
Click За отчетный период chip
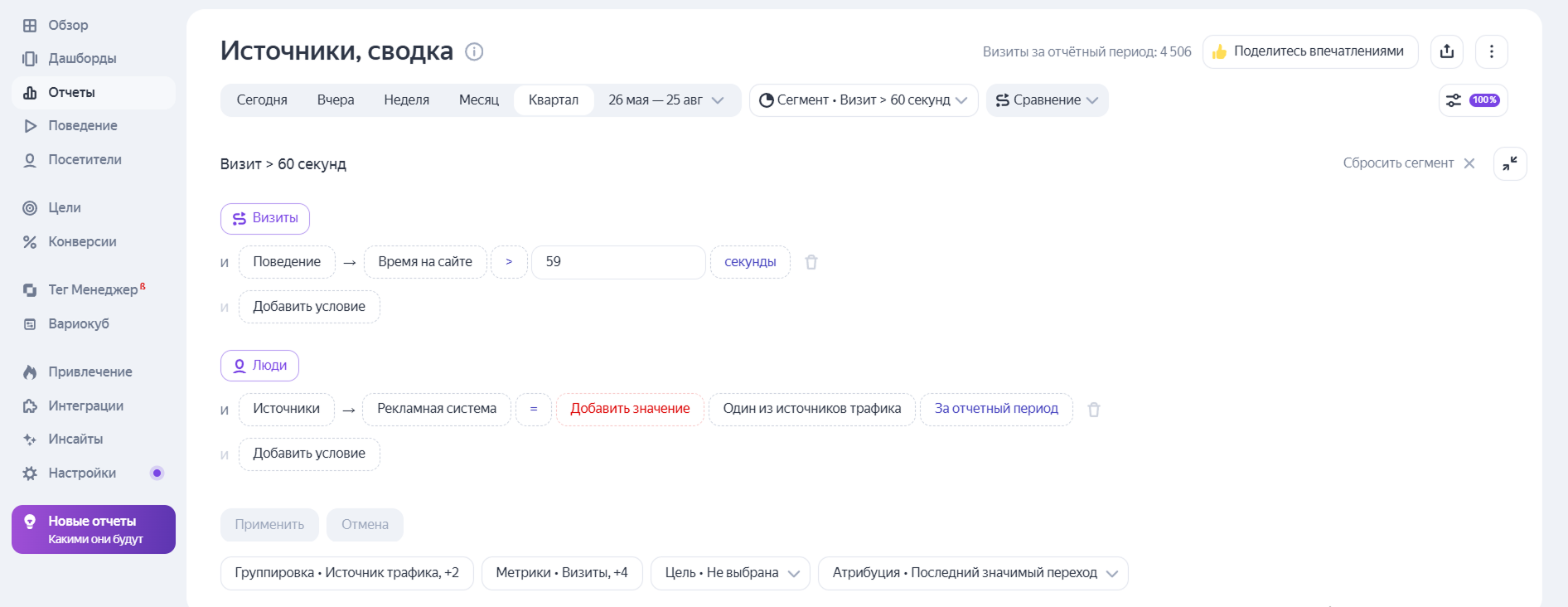click(996, 409)
